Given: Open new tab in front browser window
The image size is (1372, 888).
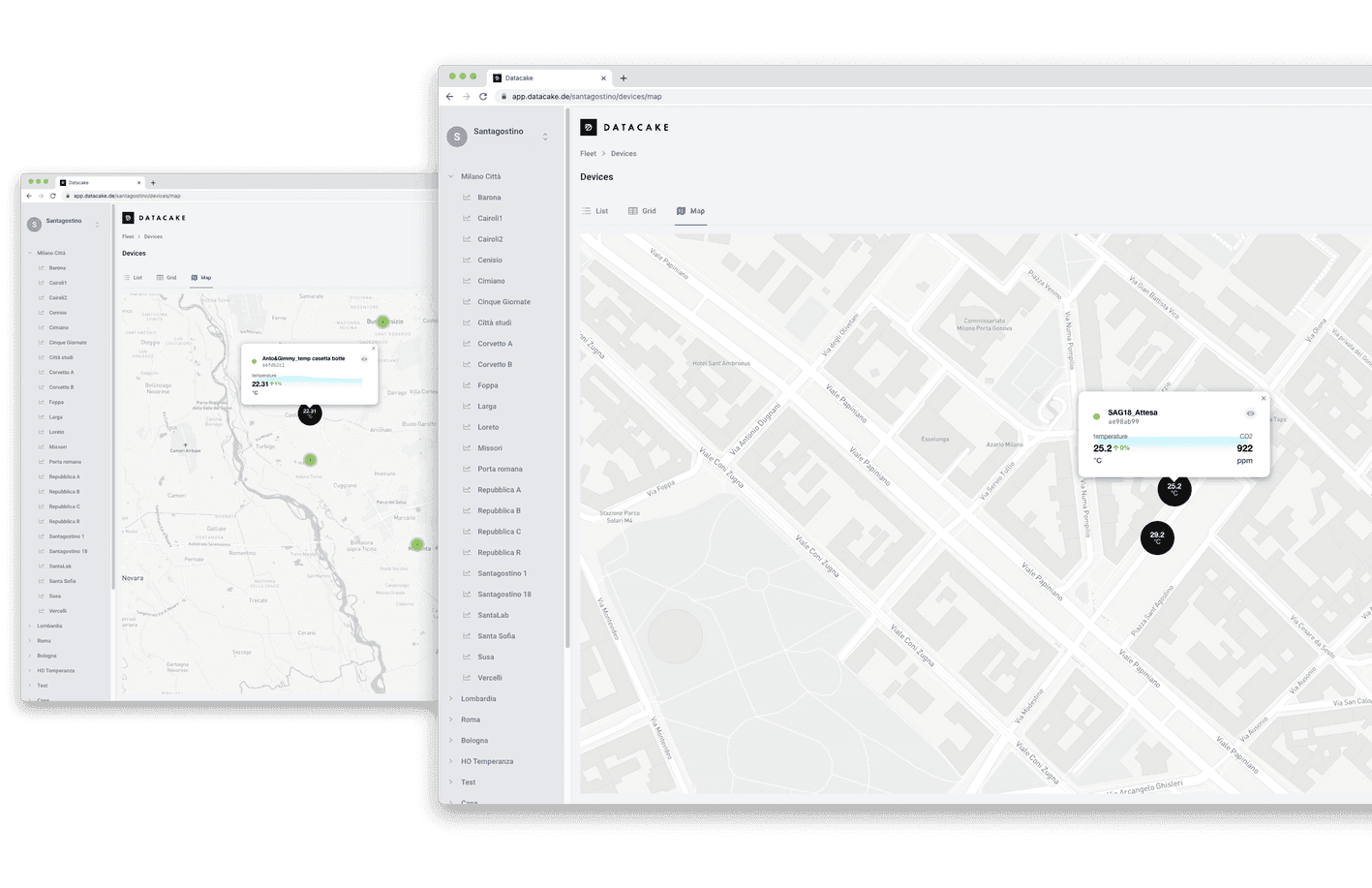Looking at the screenshot, I should pyautogui.click(x=624, y=78).
